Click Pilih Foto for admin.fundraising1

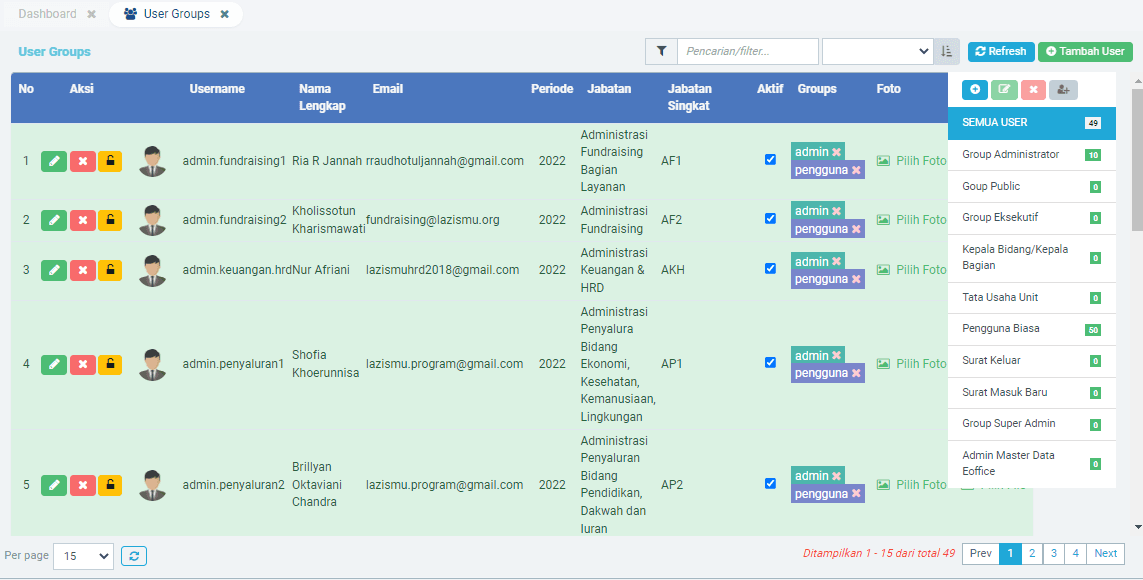tap(911, 160)
